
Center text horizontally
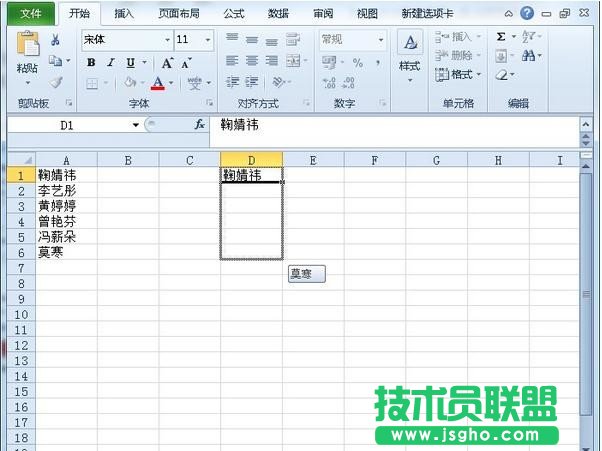click(252, 61)
